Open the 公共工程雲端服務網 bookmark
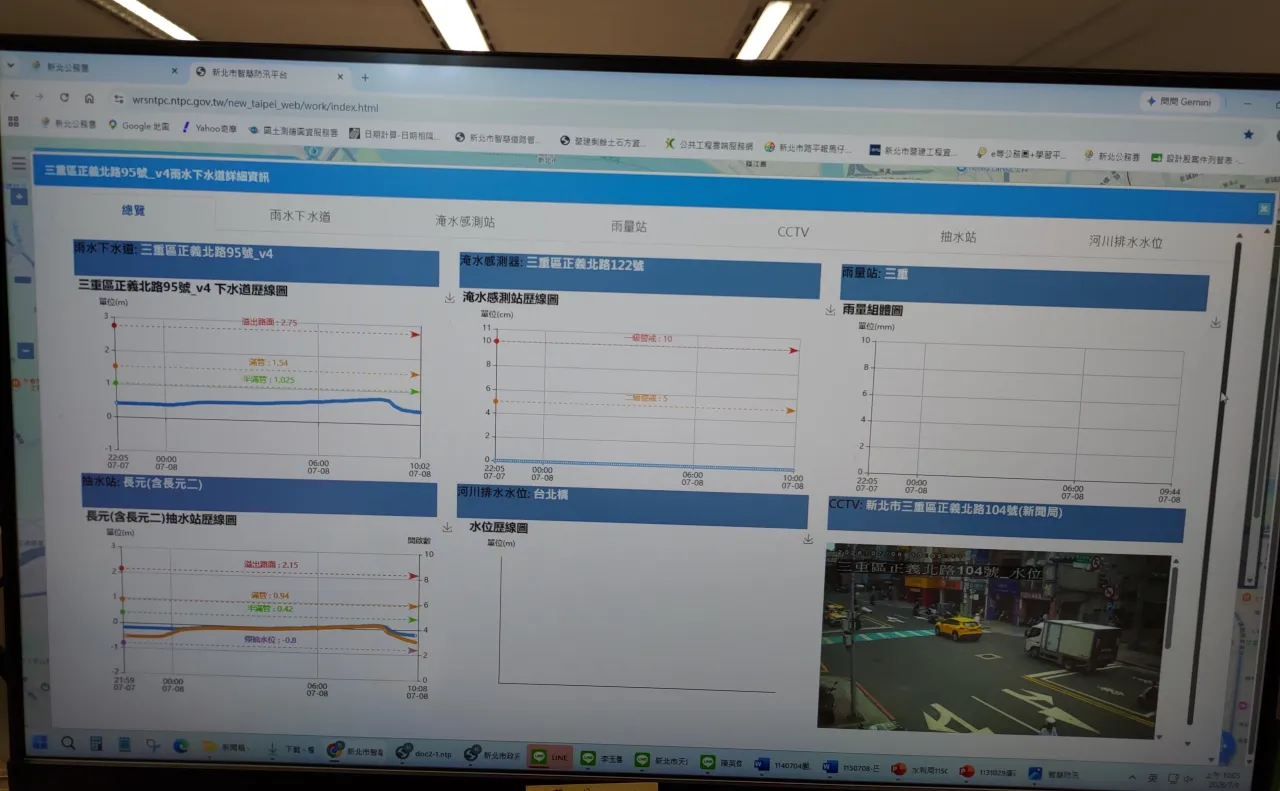The height and width of the screenshot is (791, 1280). coord(707,145)
